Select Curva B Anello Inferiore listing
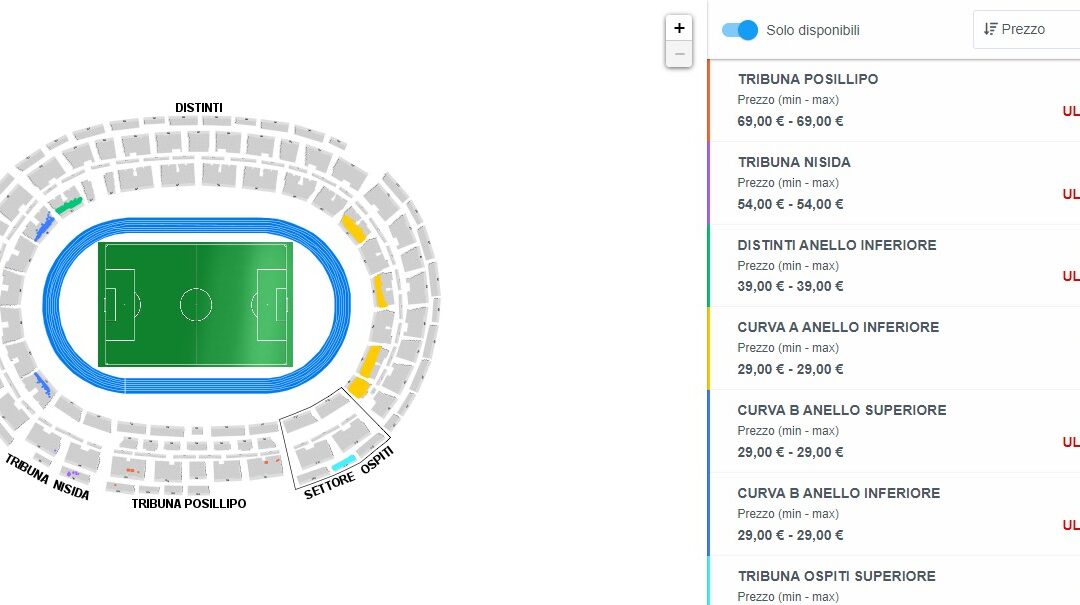This screenshot has height=605, width=1080. pyautogui.click(x=894, y=514)
